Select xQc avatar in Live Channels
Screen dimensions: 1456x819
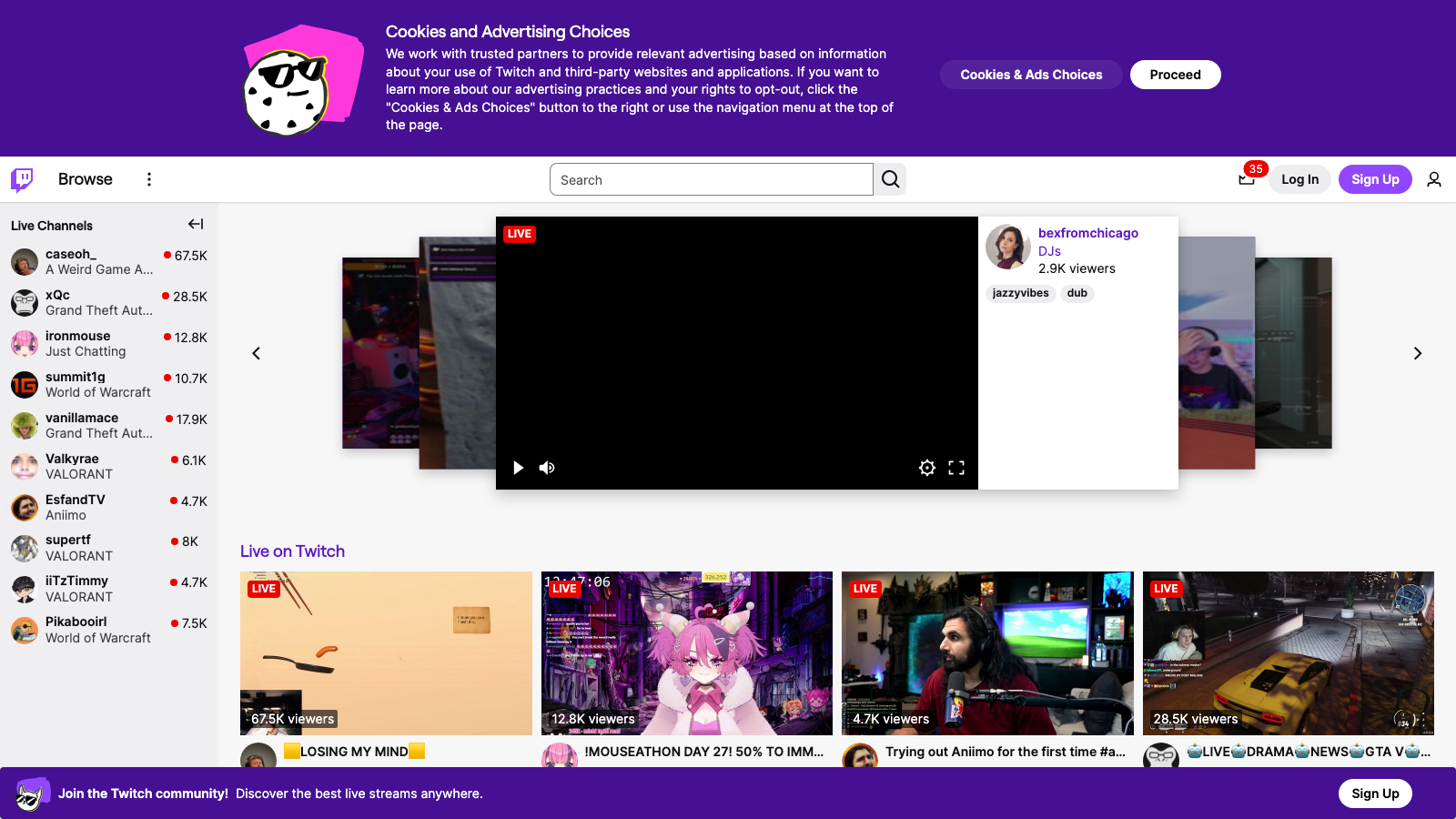25,303
